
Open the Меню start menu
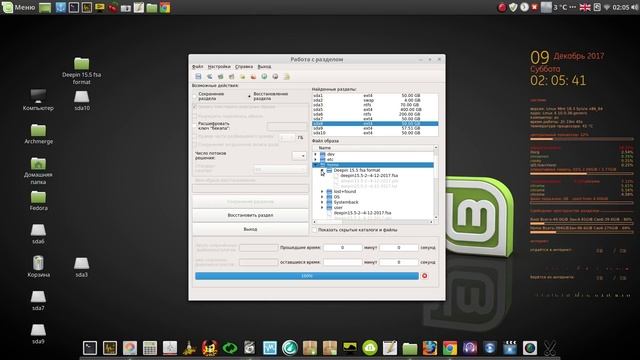pyautogui.click(x=19, y=7)
